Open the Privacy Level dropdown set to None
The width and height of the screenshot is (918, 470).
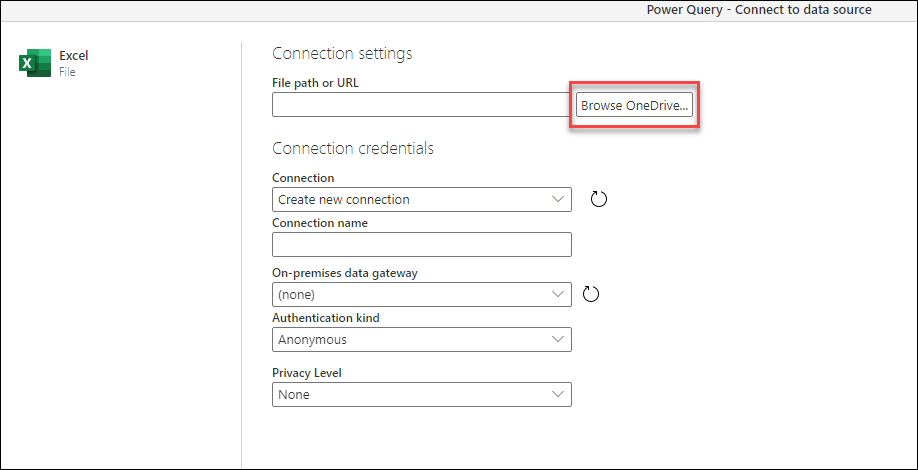click(x=422, y=394)
